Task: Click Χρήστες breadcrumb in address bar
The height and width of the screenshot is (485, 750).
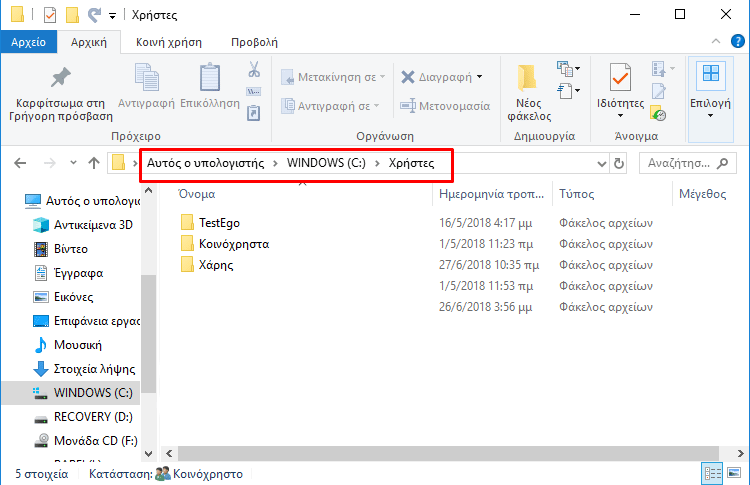Action: coord(411,163)
